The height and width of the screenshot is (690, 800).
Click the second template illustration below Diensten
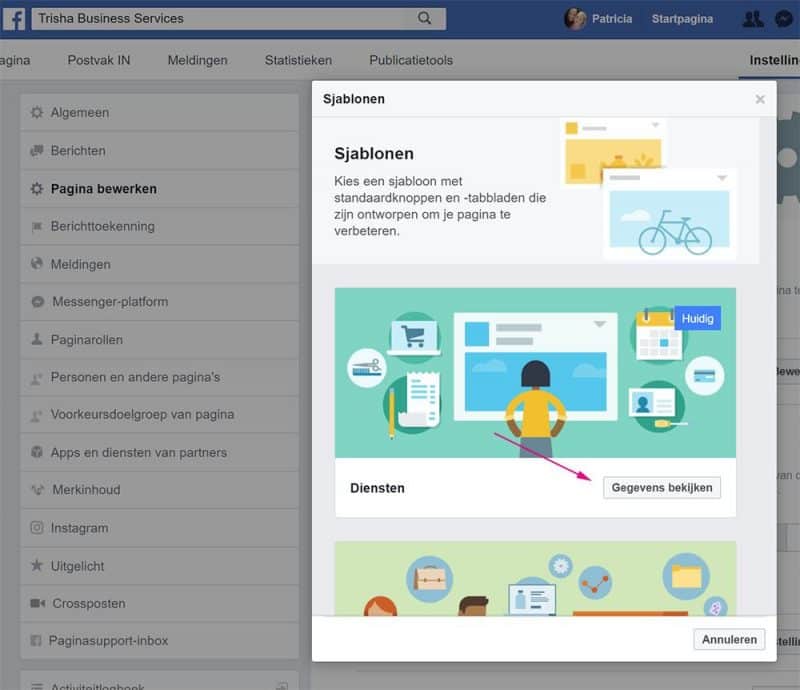(535, 578)
